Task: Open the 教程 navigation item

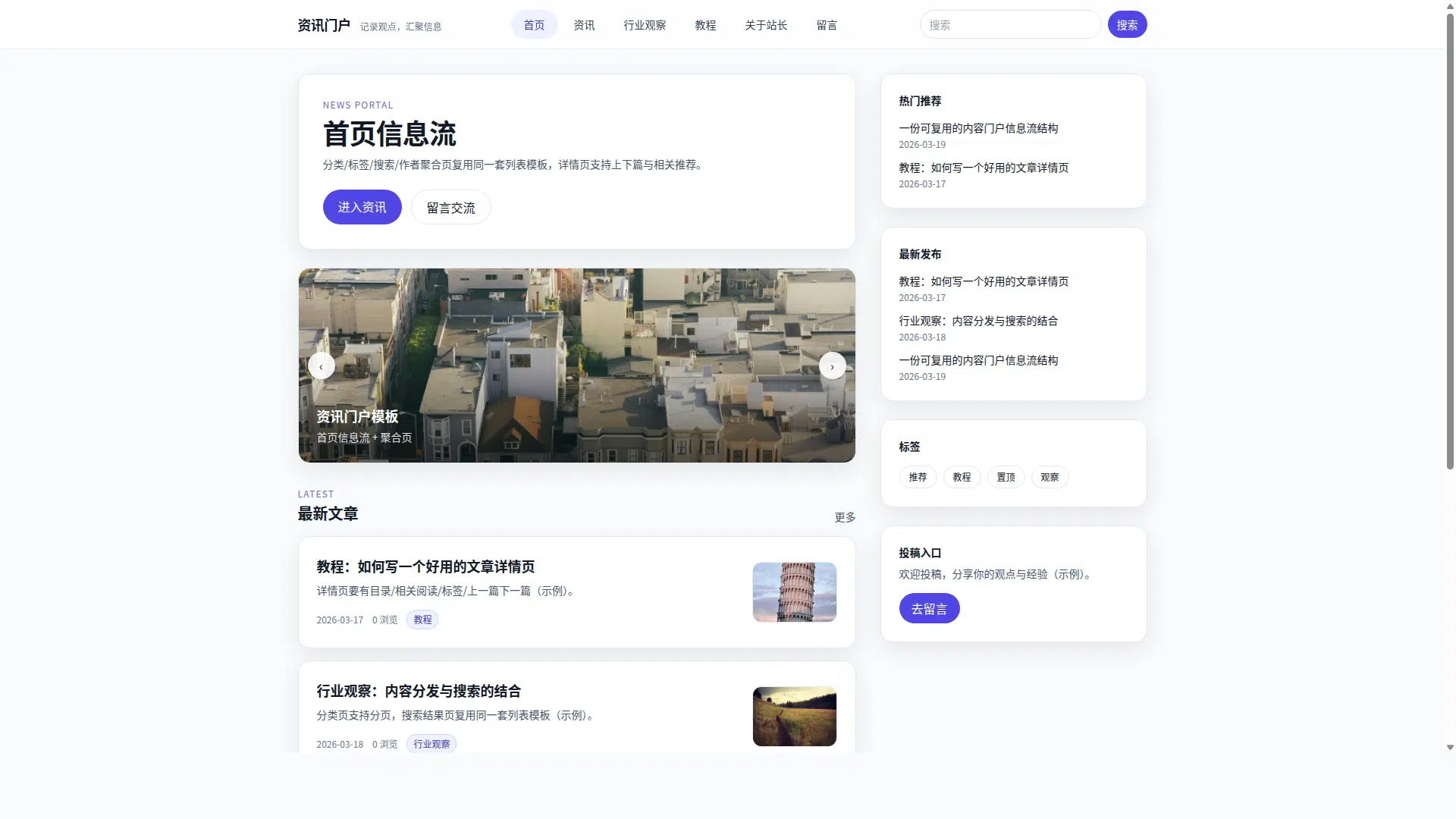Action: tap(705, 25)
